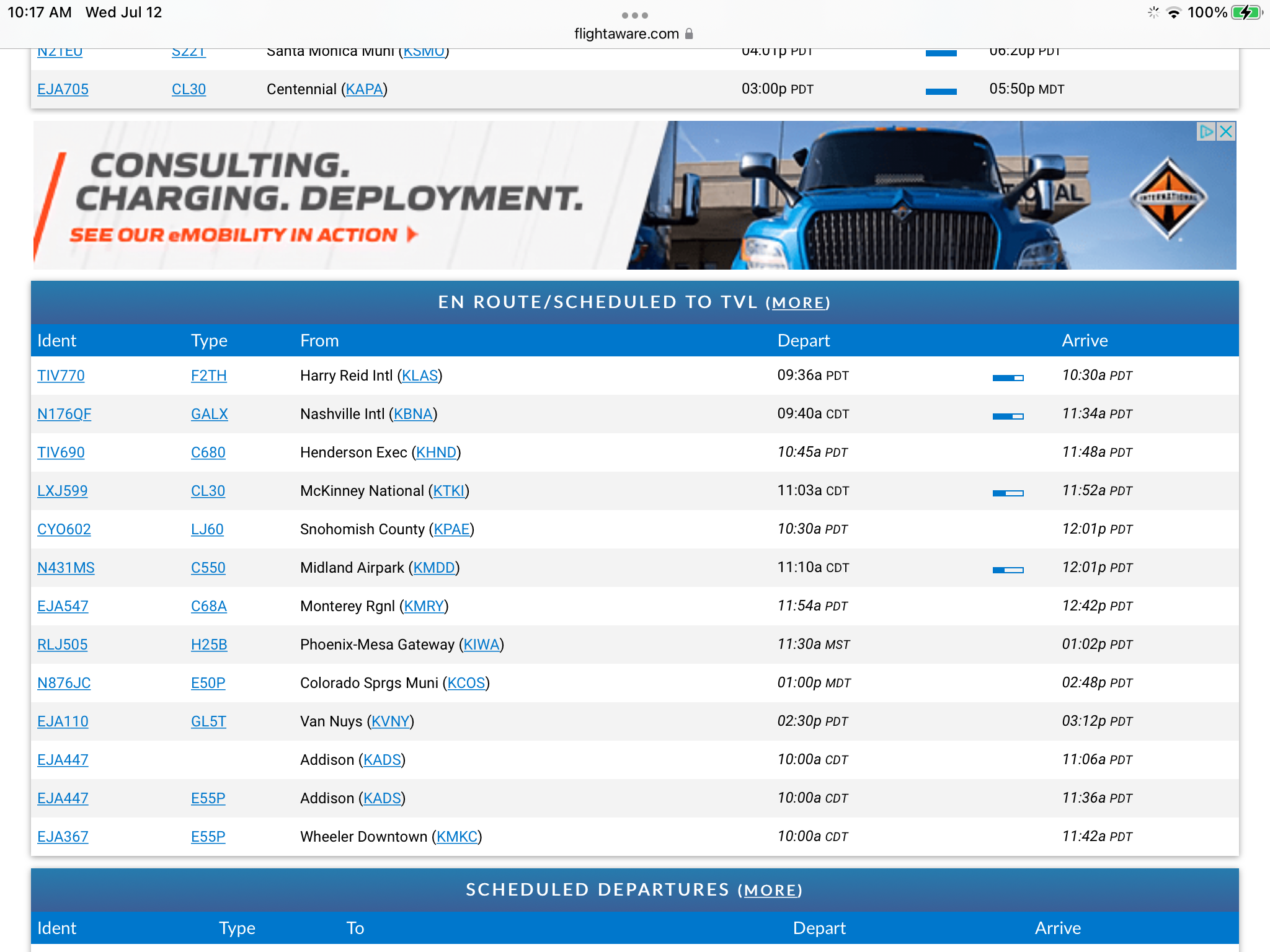1270x952 pixels.
Task: Open aircraft type LJ60
Action: pyautogui.click(x=207, y=529)
